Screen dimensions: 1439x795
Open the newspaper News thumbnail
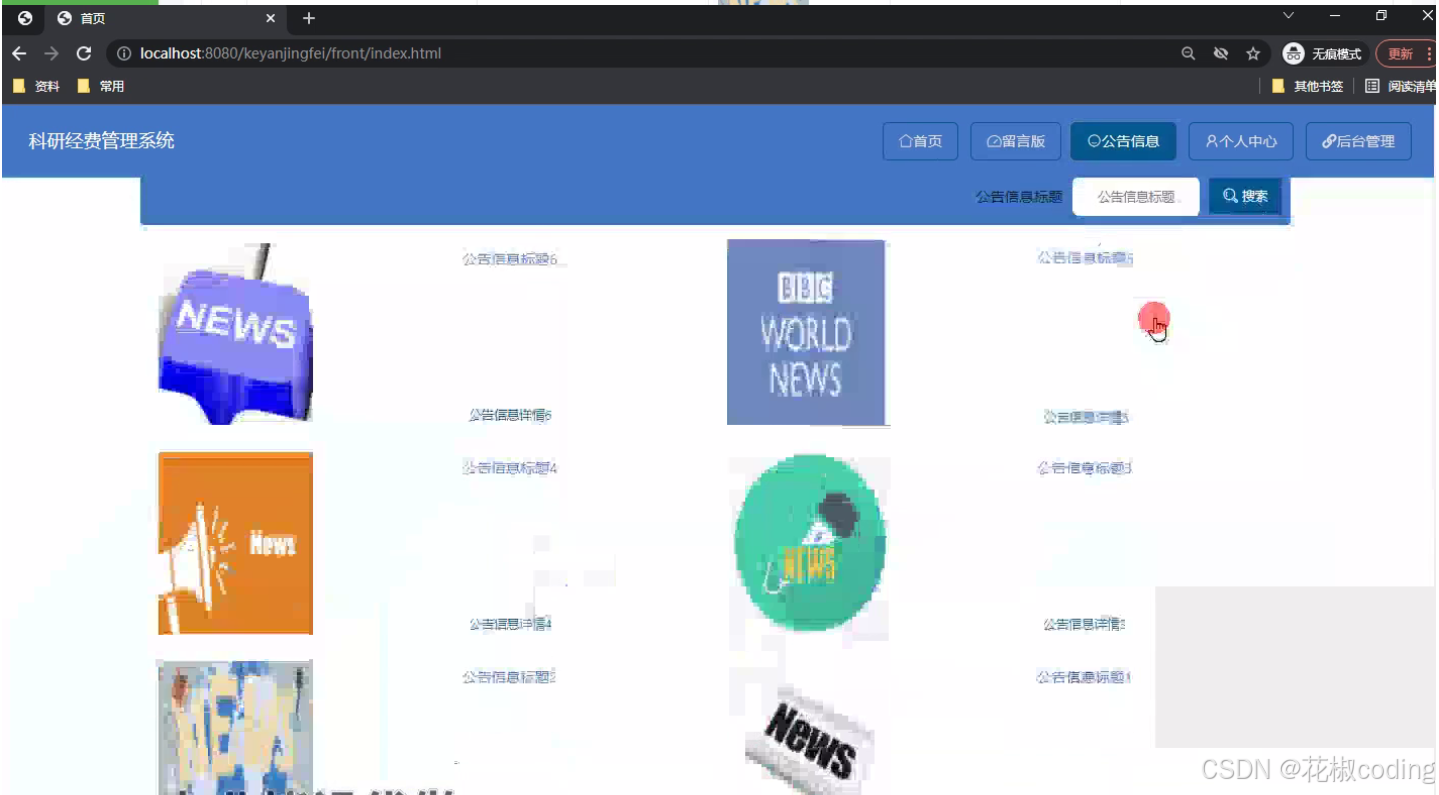click(809, 740)
